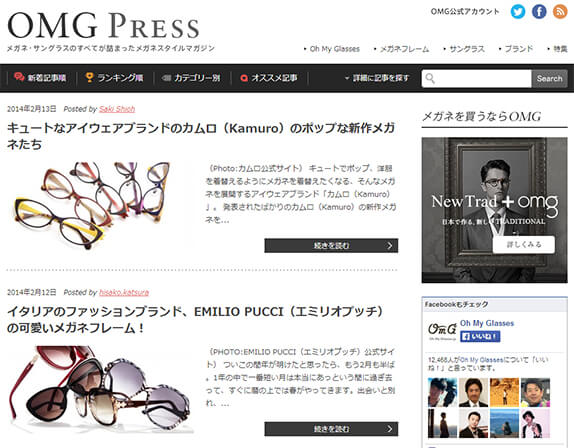The width and height of the screenshot is (574, 448).
Task: Open the カテゴリー別 menu
Action: pos(191,78)
